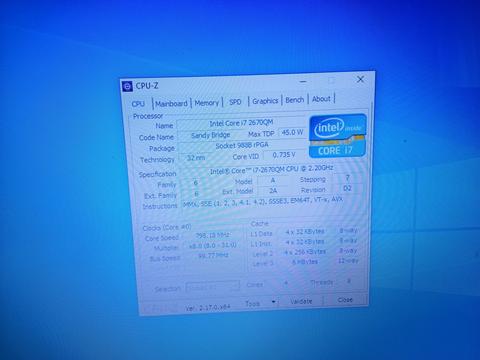
Task: Switch to the Mainboard tab
Action: (171, 104)
